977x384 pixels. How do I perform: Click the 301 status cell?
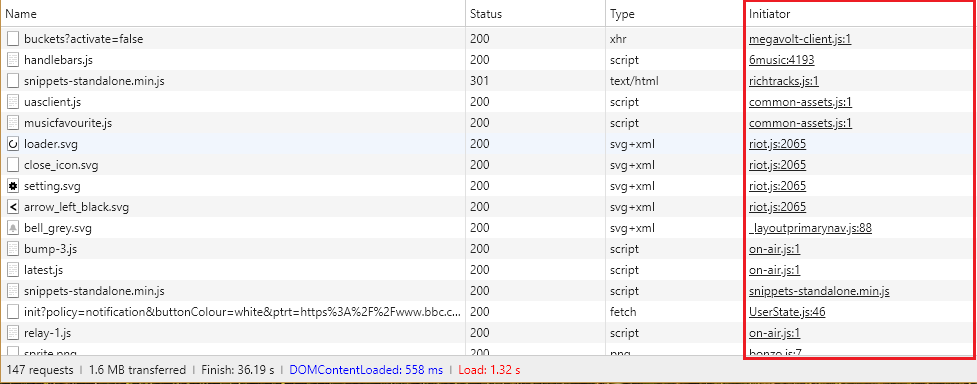[x=535, y=81]
